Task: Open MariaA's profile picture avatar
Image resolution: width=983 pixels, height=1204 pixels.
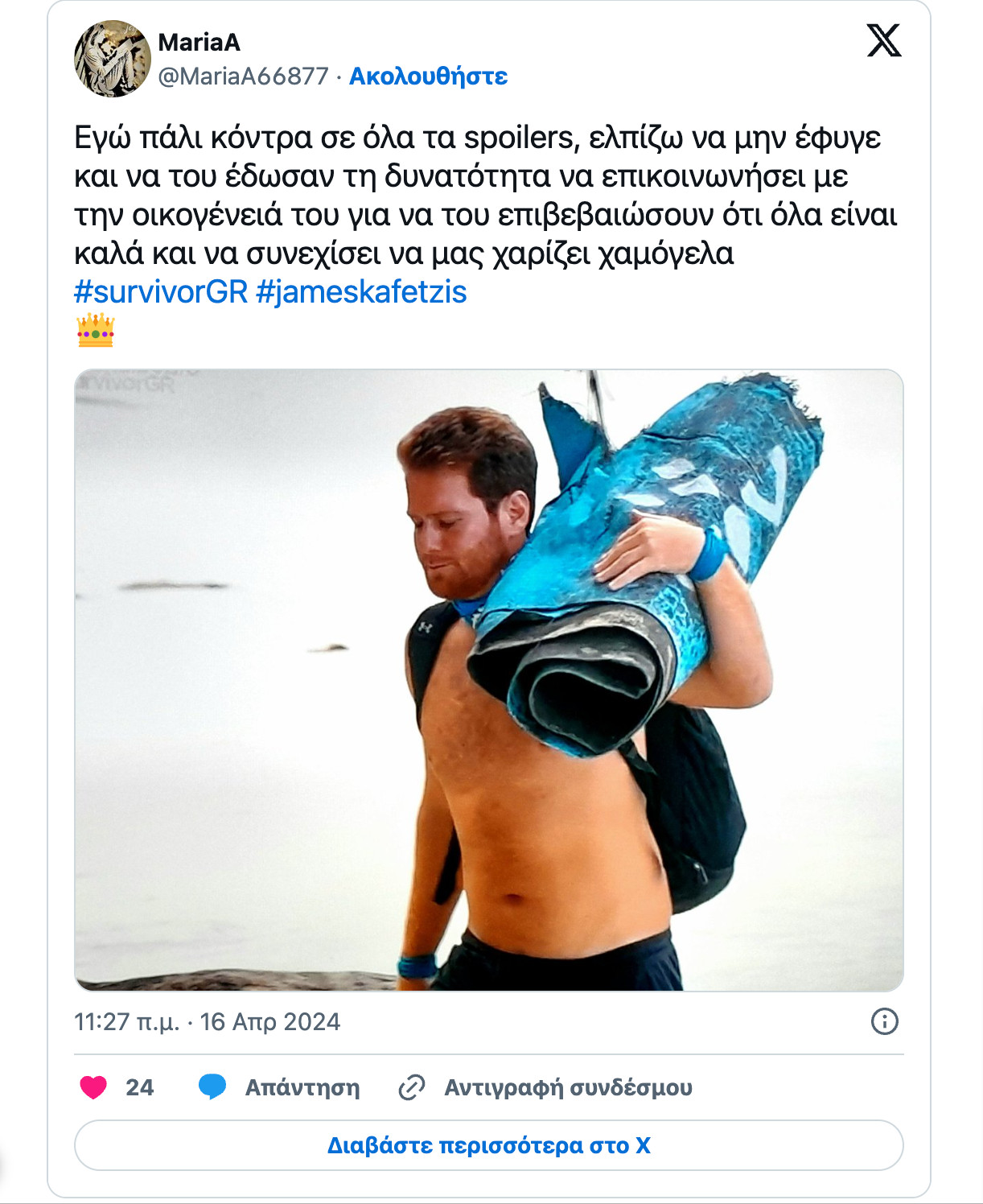Action: coord(113,59)
